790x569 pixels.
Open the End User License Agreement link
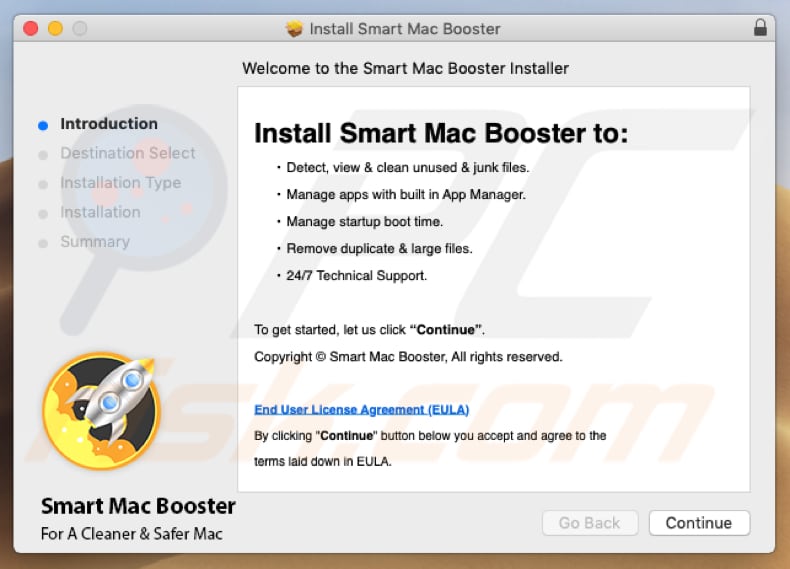(x=362, y=409)
